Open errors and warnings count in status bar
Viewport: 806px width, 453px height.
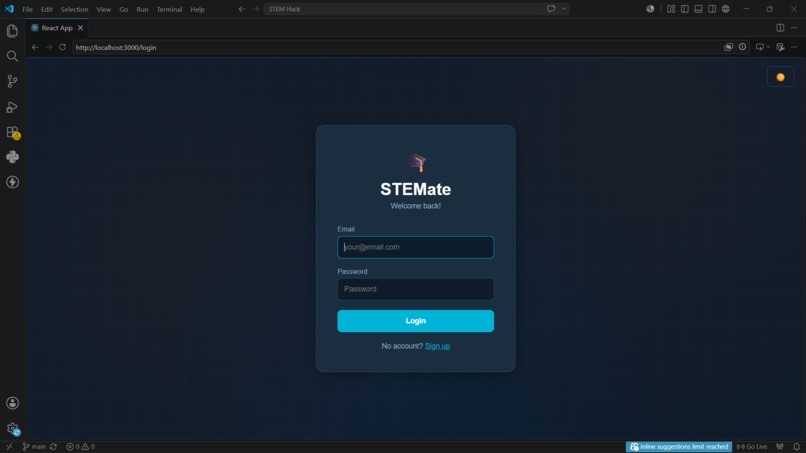tap(80, 447)
